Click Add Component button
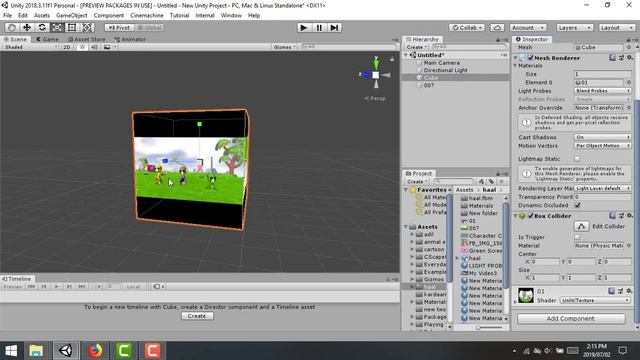The image size is (640, 360). (x=571, y=318)
